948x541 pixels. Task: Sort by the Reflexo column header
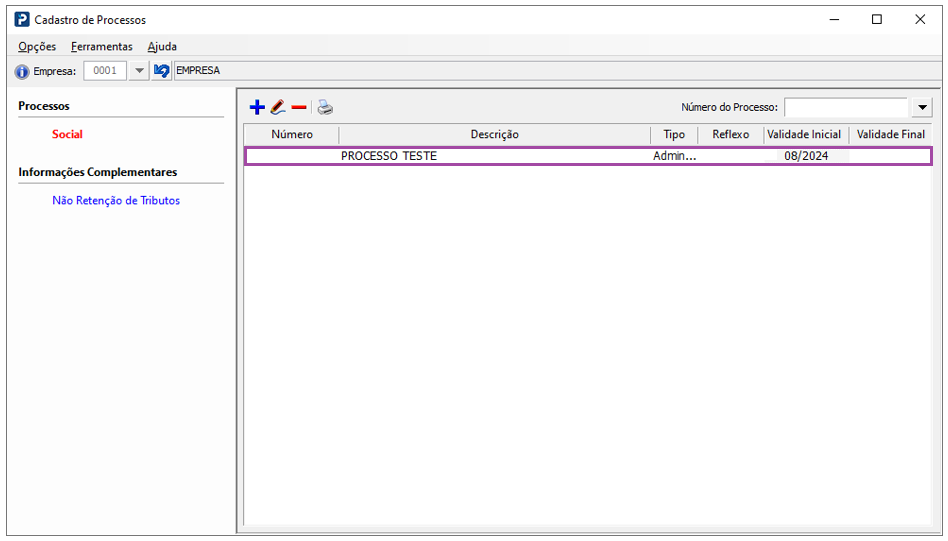(730, 135)
